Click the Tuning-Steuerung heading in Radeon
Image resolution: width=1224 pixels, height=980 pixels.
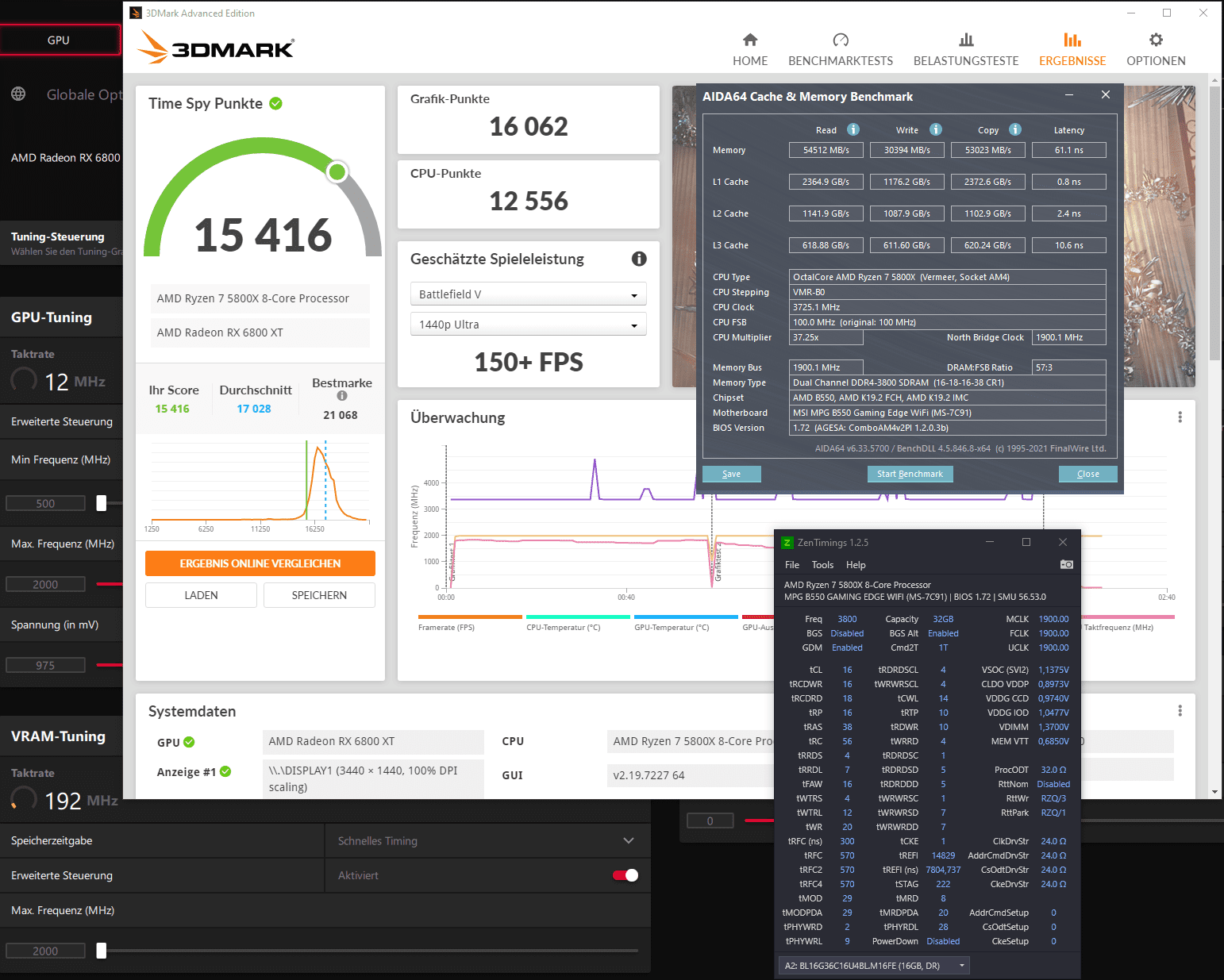click(58, 236)
